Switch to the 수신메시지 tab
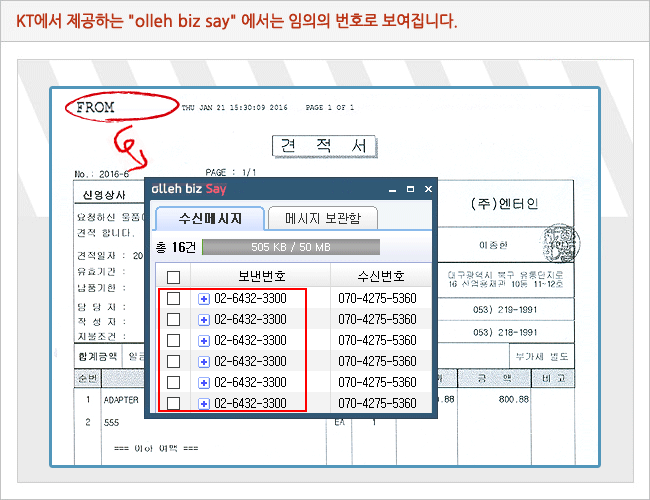 coord(210,218)
